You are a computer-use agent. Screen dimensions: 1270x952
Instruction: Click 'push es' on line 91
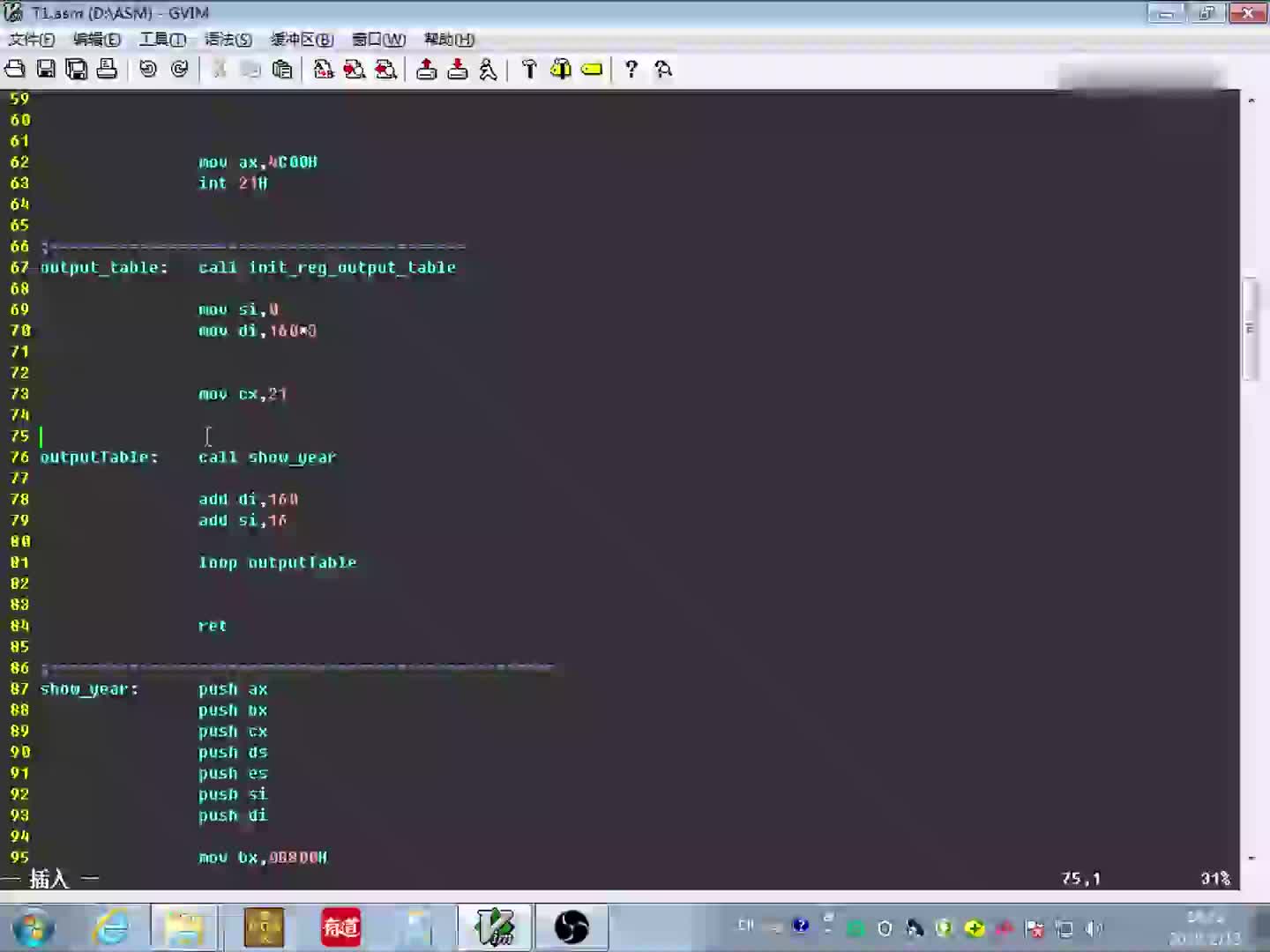233,773
